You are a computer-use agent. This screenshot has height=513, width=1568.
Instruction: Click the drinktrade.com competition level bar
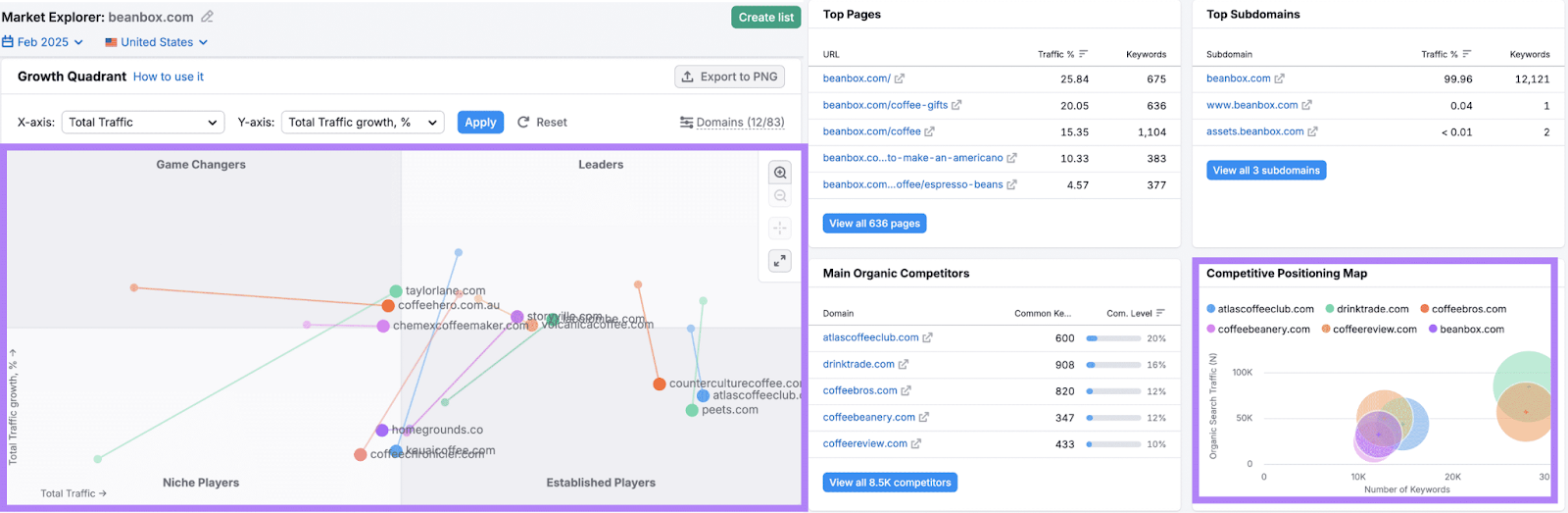click(1112, 365)
